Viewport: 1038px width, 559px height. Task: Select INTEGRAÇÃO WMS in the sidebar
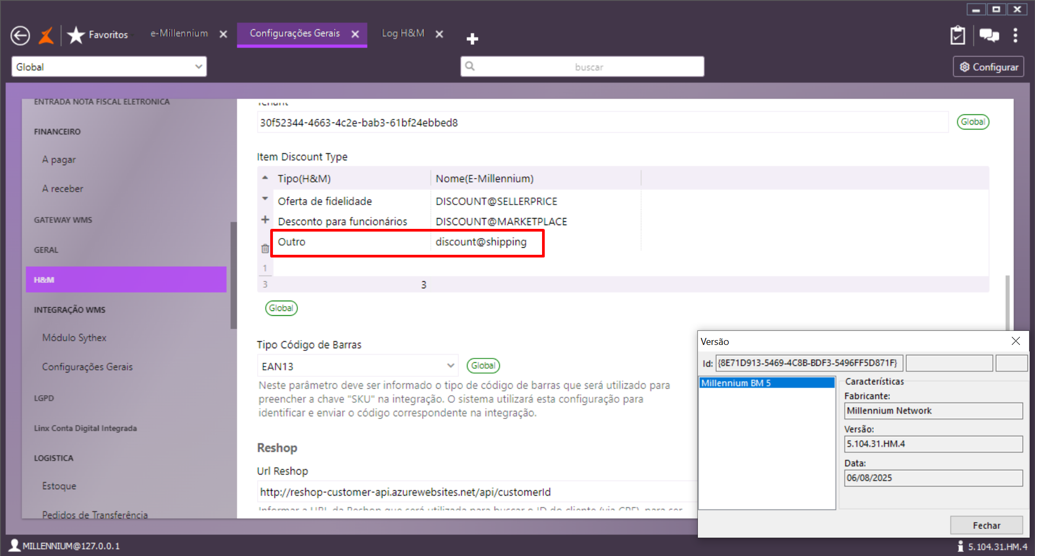pos(70,310)
